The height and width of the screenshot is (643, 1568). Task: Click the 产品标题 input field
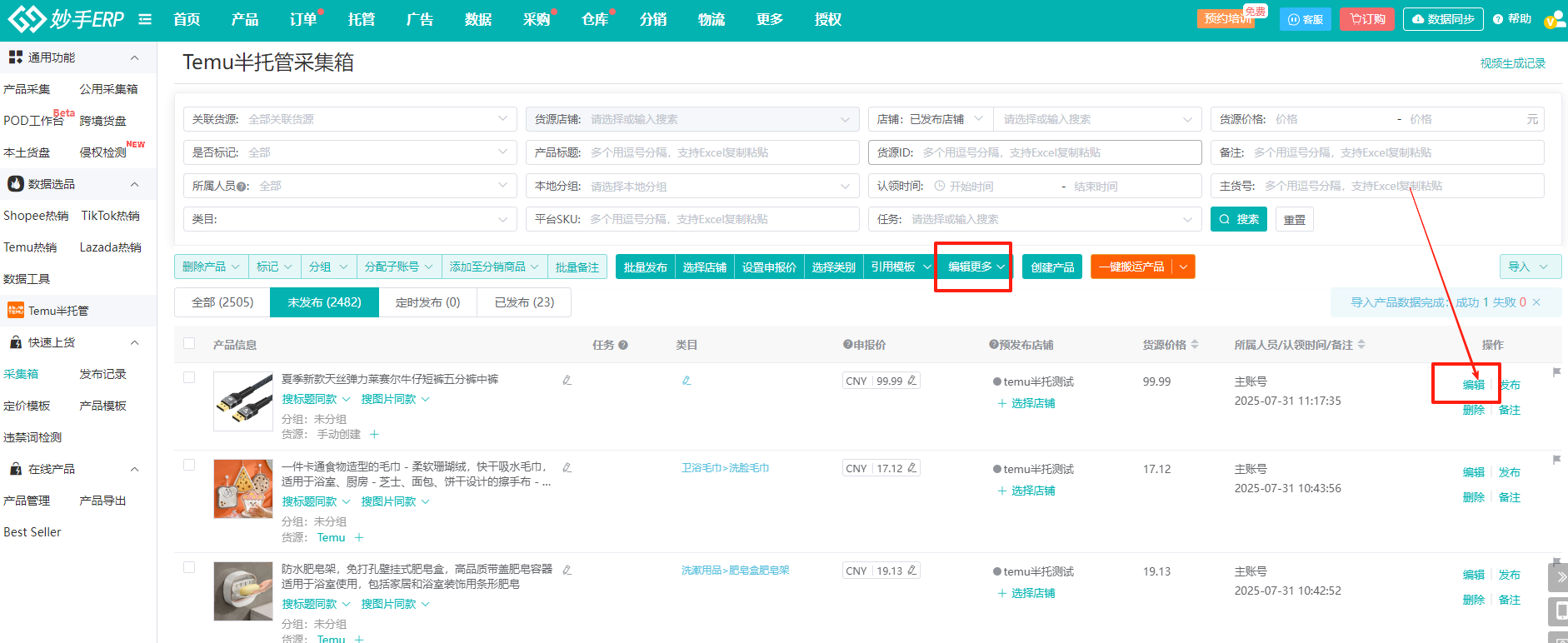[692, 152]
